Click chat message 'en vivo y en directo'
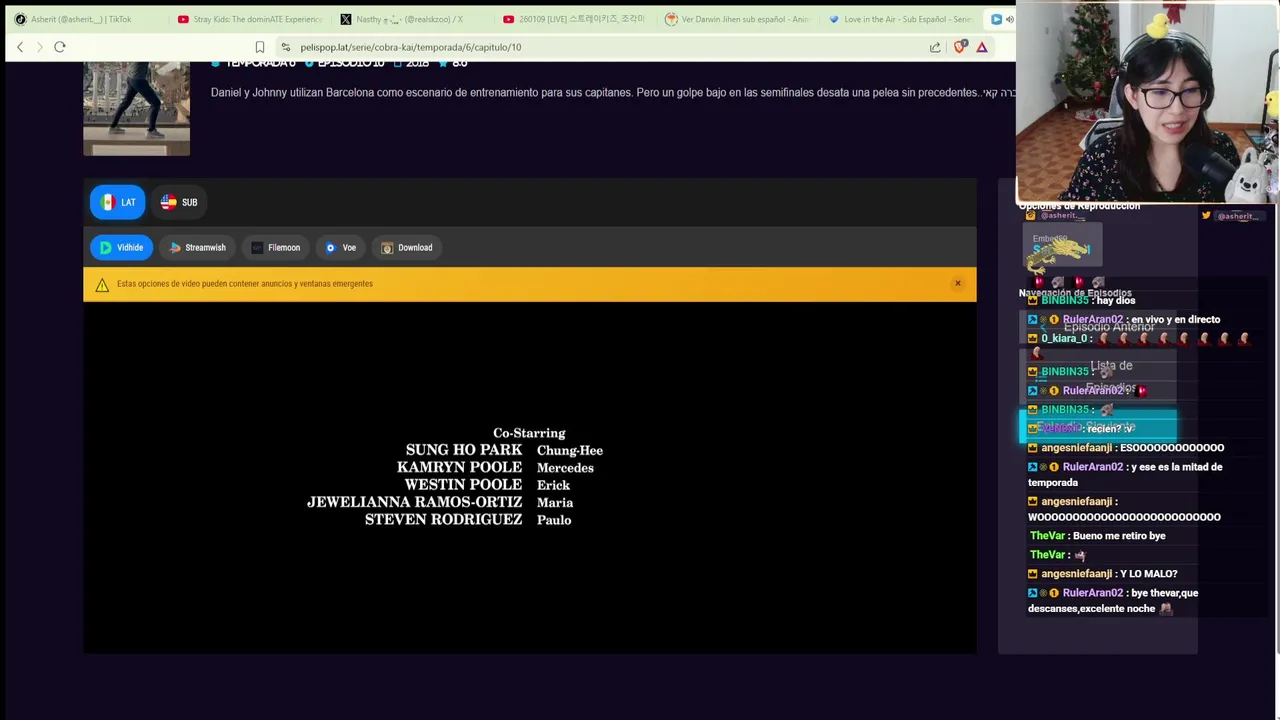 (1175, 320)
